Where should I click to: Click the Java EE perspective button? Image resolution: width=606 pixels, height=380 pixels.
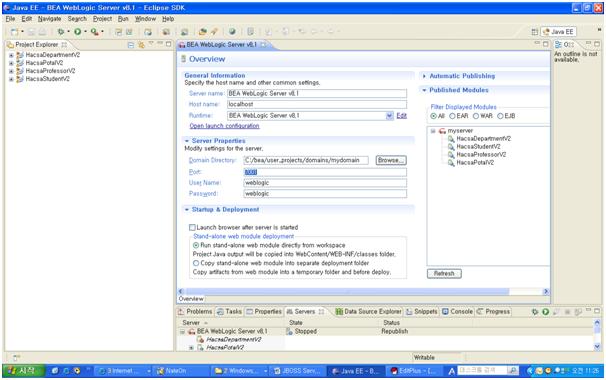click(558, 32)
